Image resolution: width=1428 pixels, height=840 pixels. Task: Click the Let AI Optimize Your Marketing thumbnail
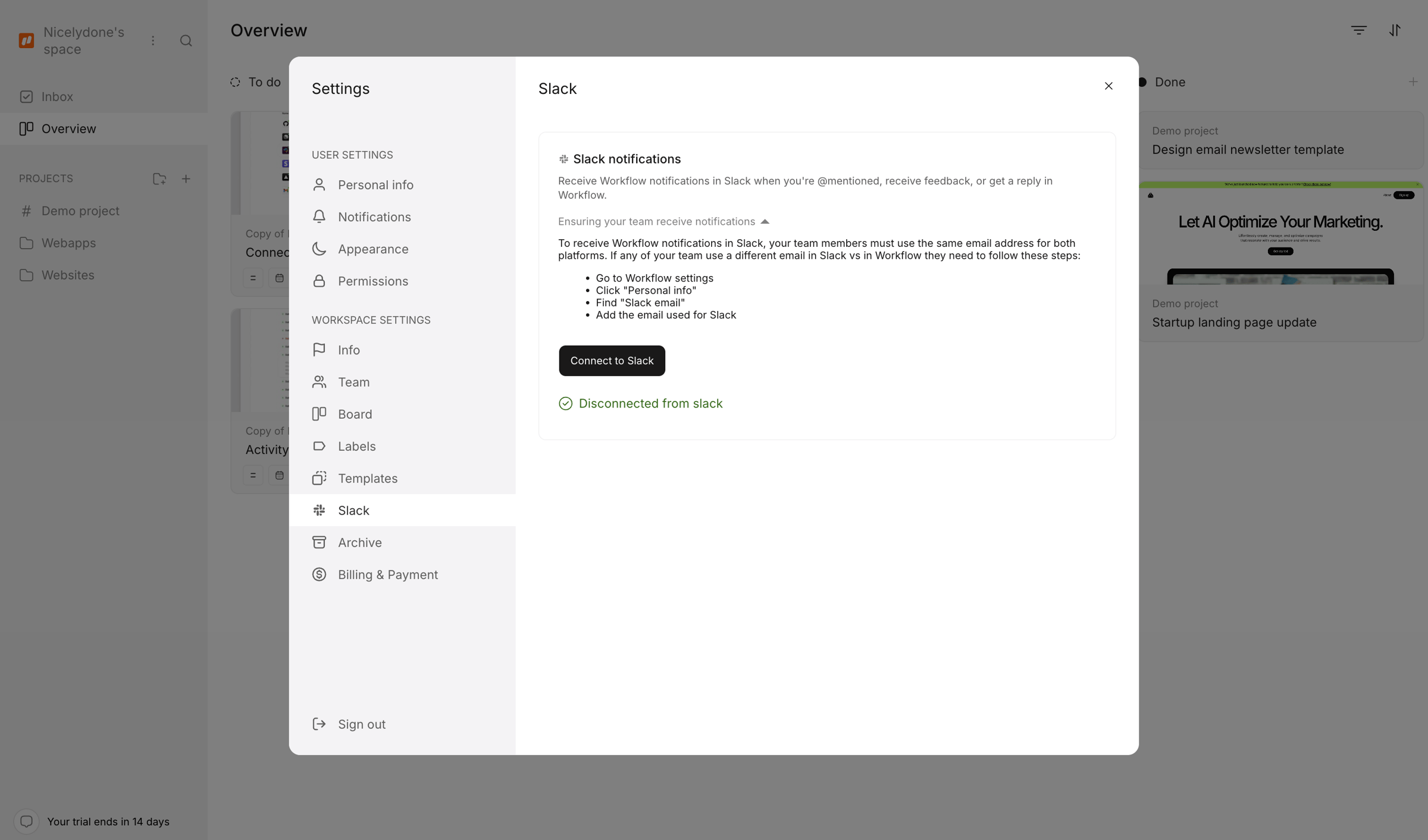tap(1280, 233)
